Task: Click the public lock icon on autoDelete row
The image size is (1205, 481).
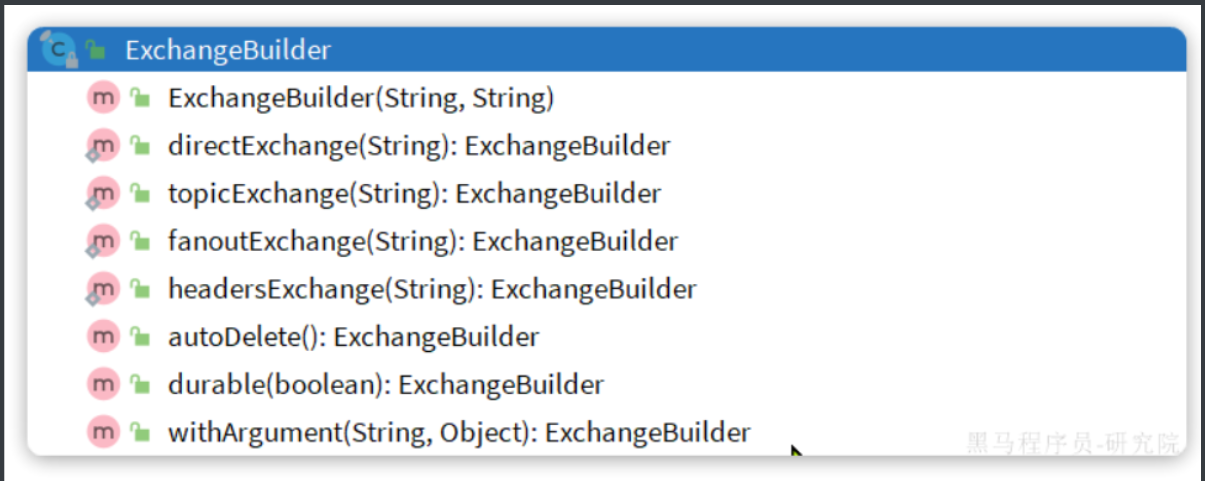Action: tap(140, 337)
